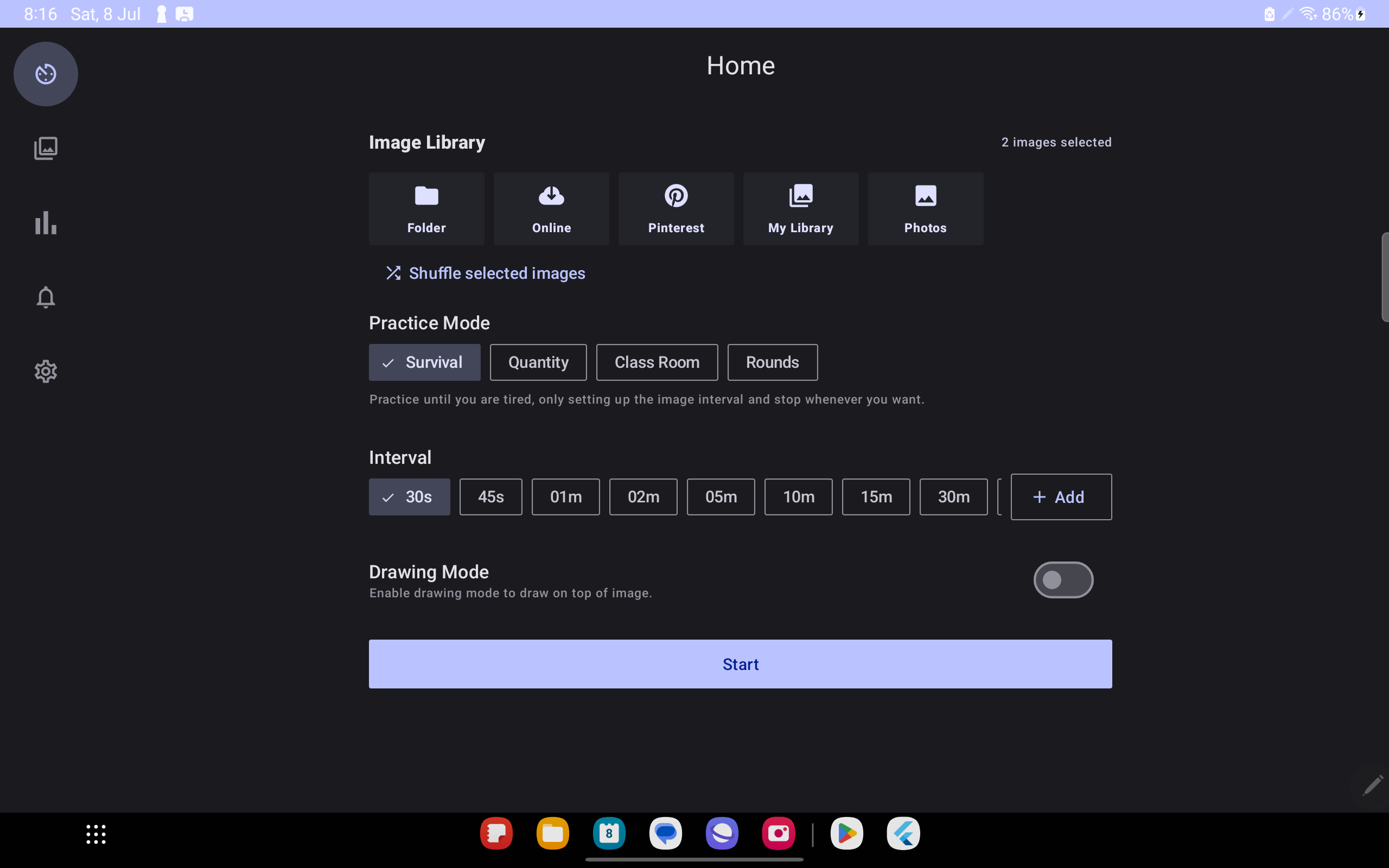Start the practice session
1389x868 pixels.
pyautogui.click(x=741, y=664)
